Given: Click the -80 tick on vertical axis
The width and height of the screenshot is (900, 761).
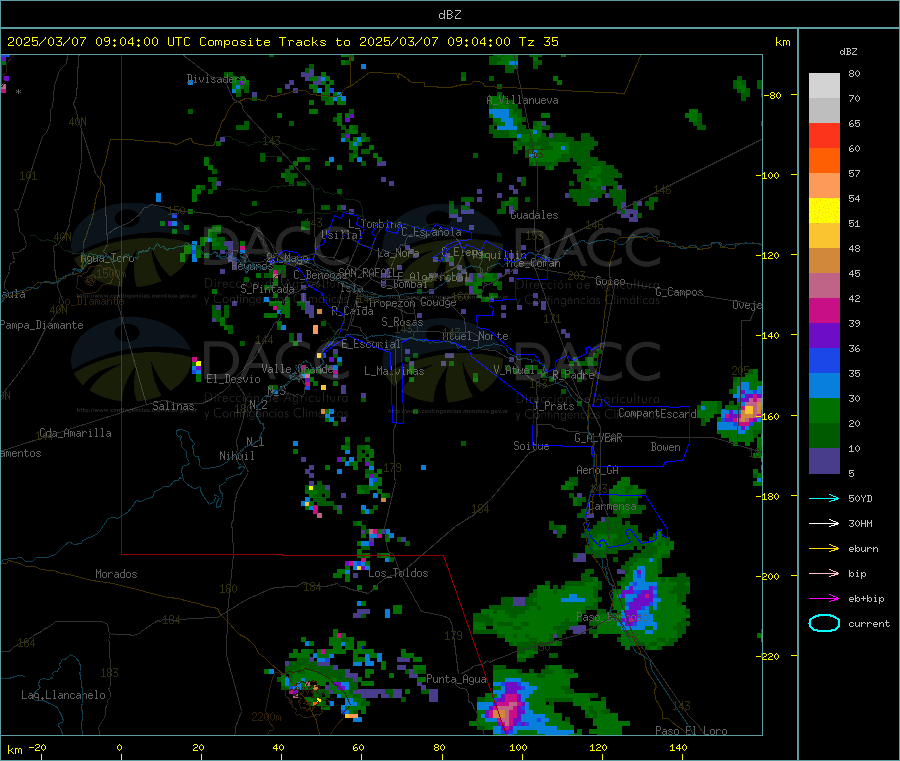Looking at the screenshot, I should click(x=772, y=95).
